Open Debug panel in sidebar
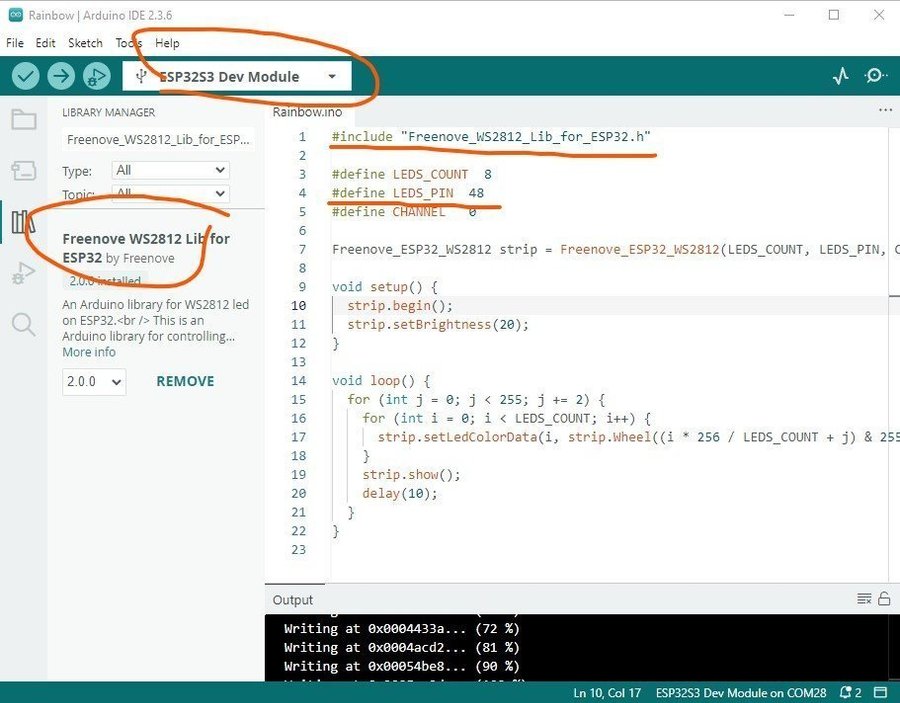Screen dimensions: 900x703 [24, 273]
